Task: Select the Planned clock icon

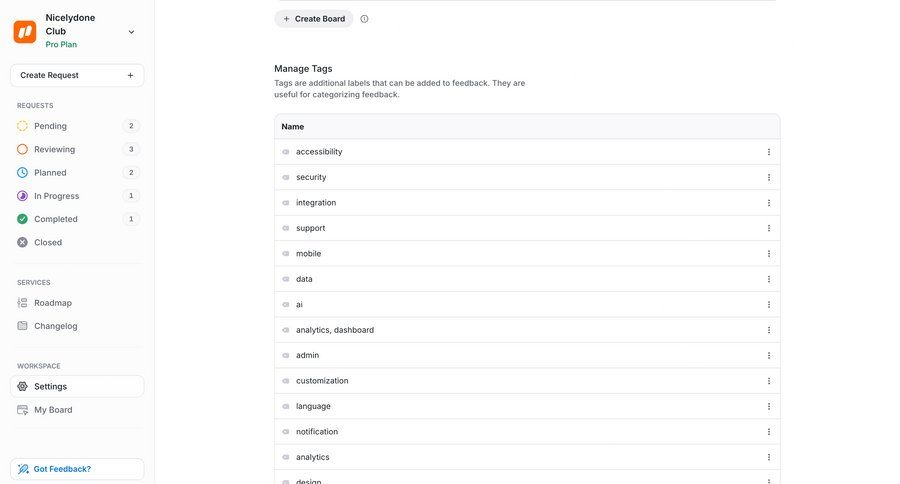Action: coord(23,173)
